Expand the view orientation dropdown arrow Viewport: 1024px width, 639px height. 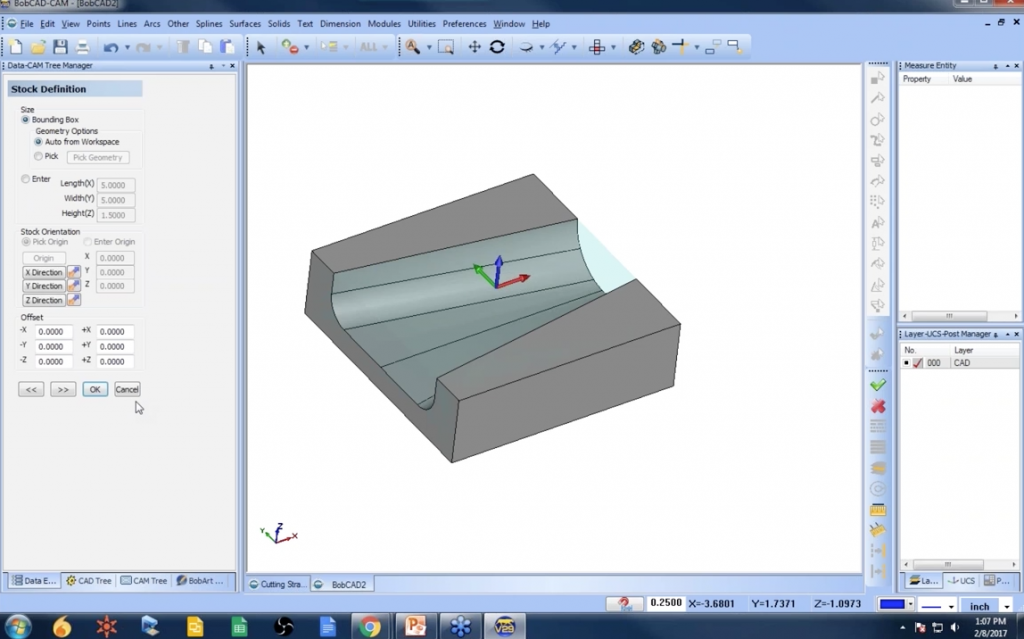point(541,47)
